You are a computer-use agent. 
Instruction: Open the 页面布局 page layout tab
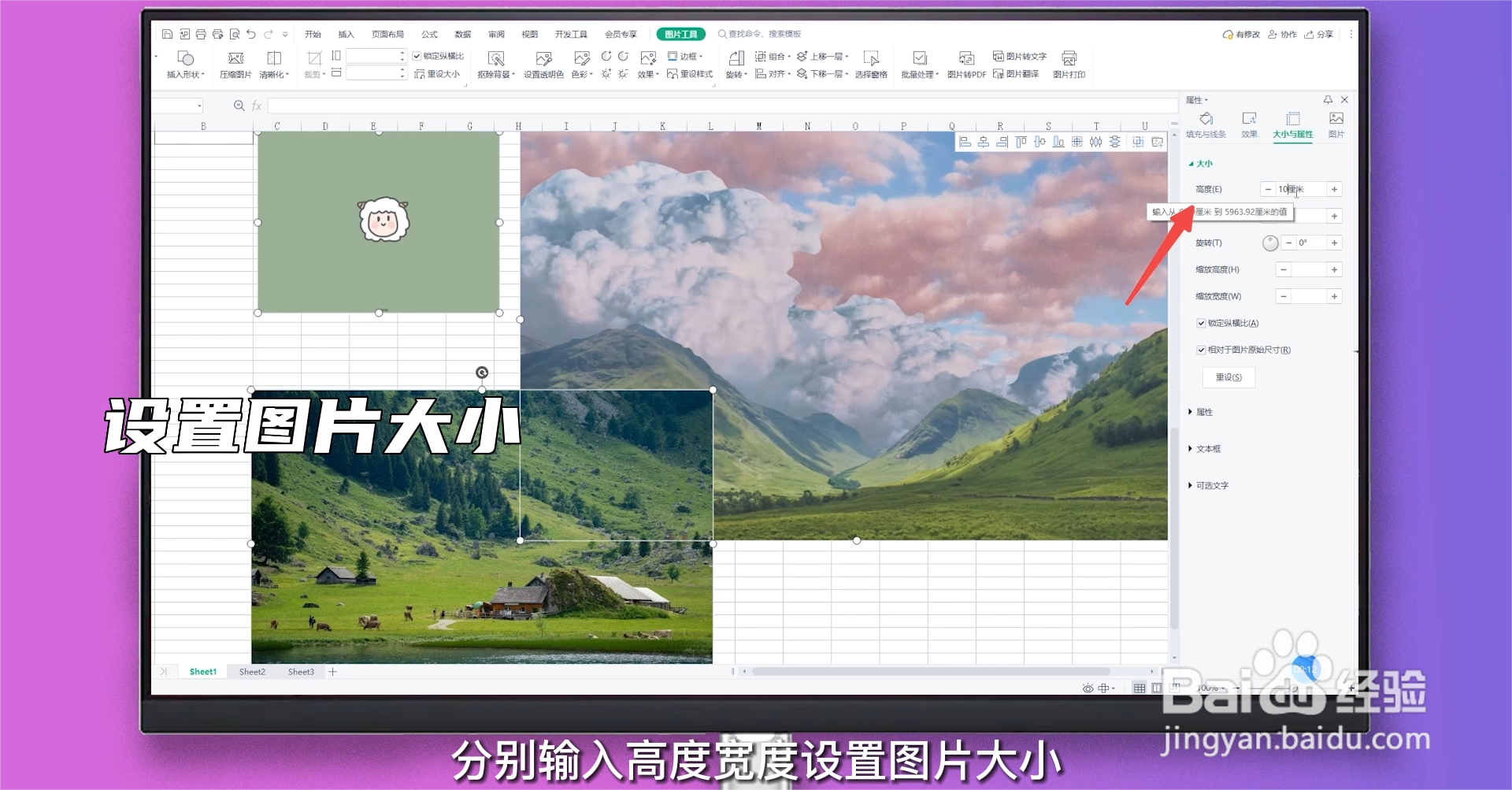(387, 34)
